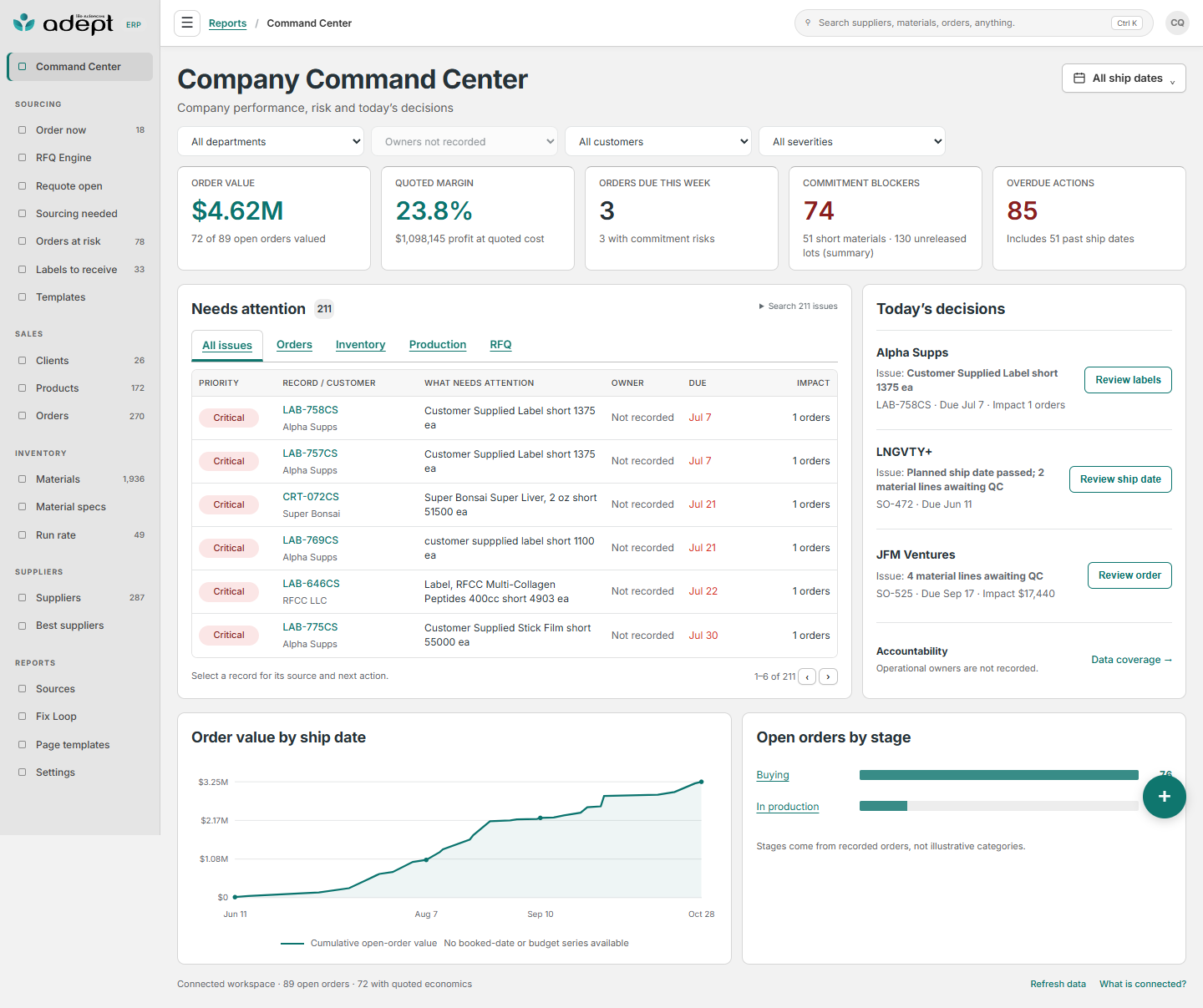Open Orders at risk in sidebar
The height and width of the screenshot is (1008, 1203).
click(79, 241)
